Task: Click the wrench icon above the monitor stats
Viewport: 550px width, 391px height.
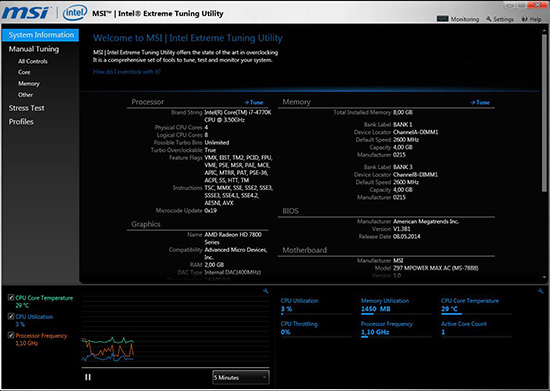Action: point(541,291)
